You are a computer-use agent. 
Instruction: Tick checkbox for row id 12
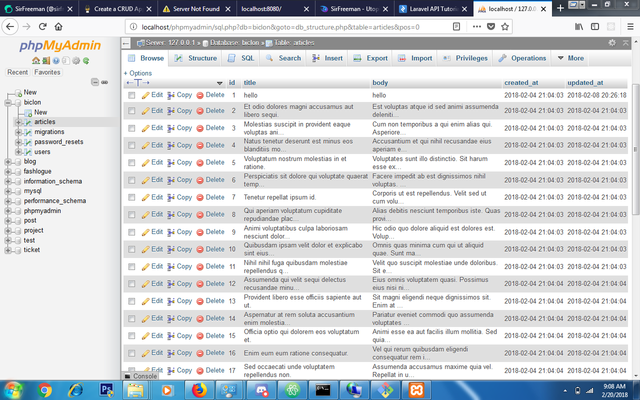coord(131,284)
